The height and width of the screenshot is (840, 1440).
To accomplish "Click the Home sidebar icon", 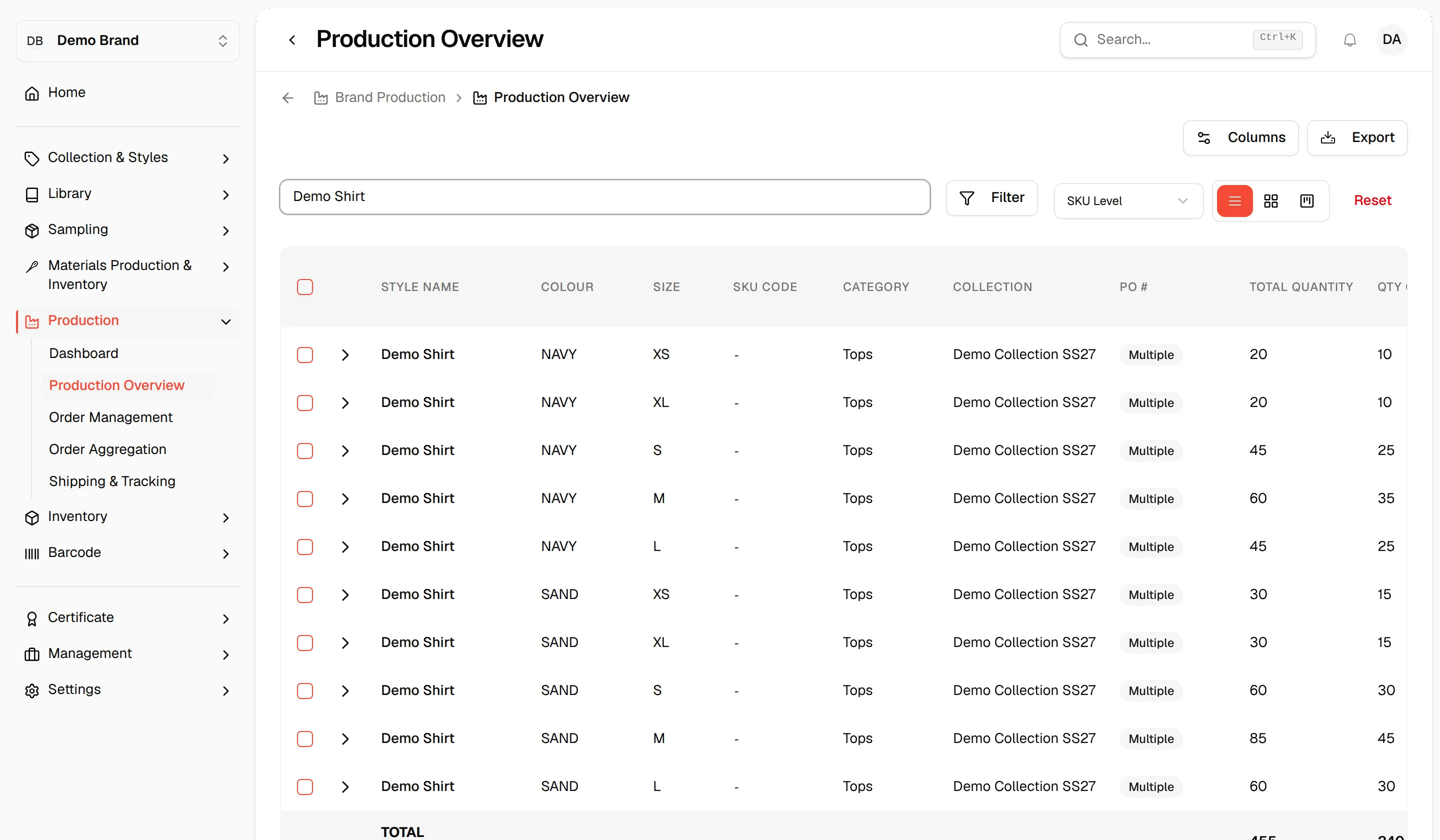I will click(x=32, y=93).
